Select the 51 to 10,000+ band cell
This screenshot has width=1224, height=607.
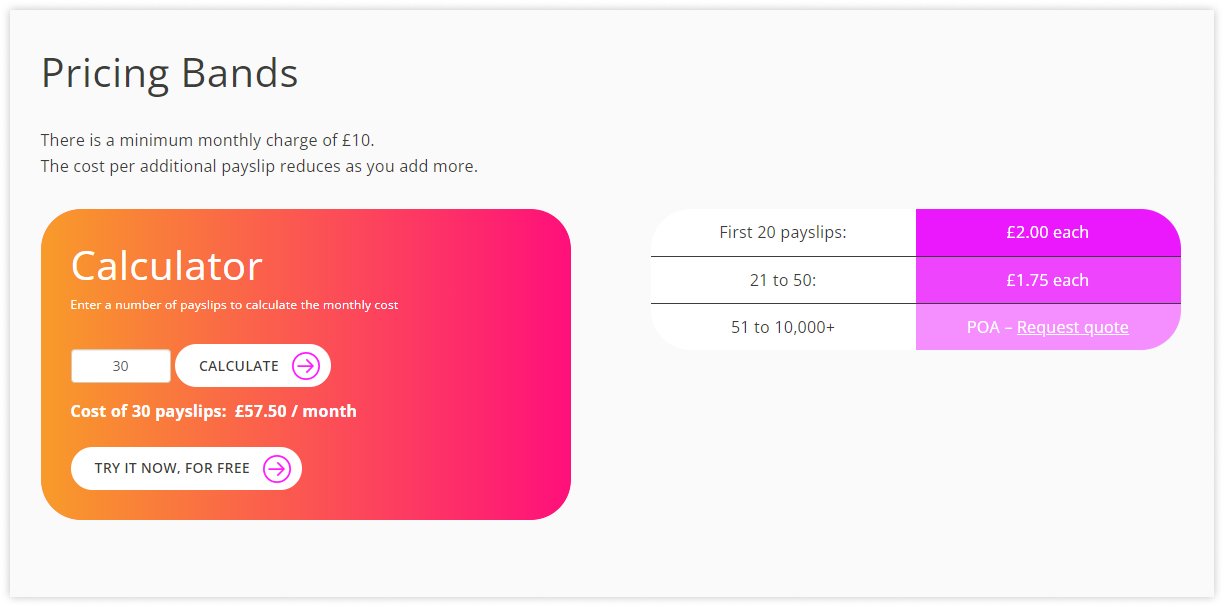coord(783,327)
